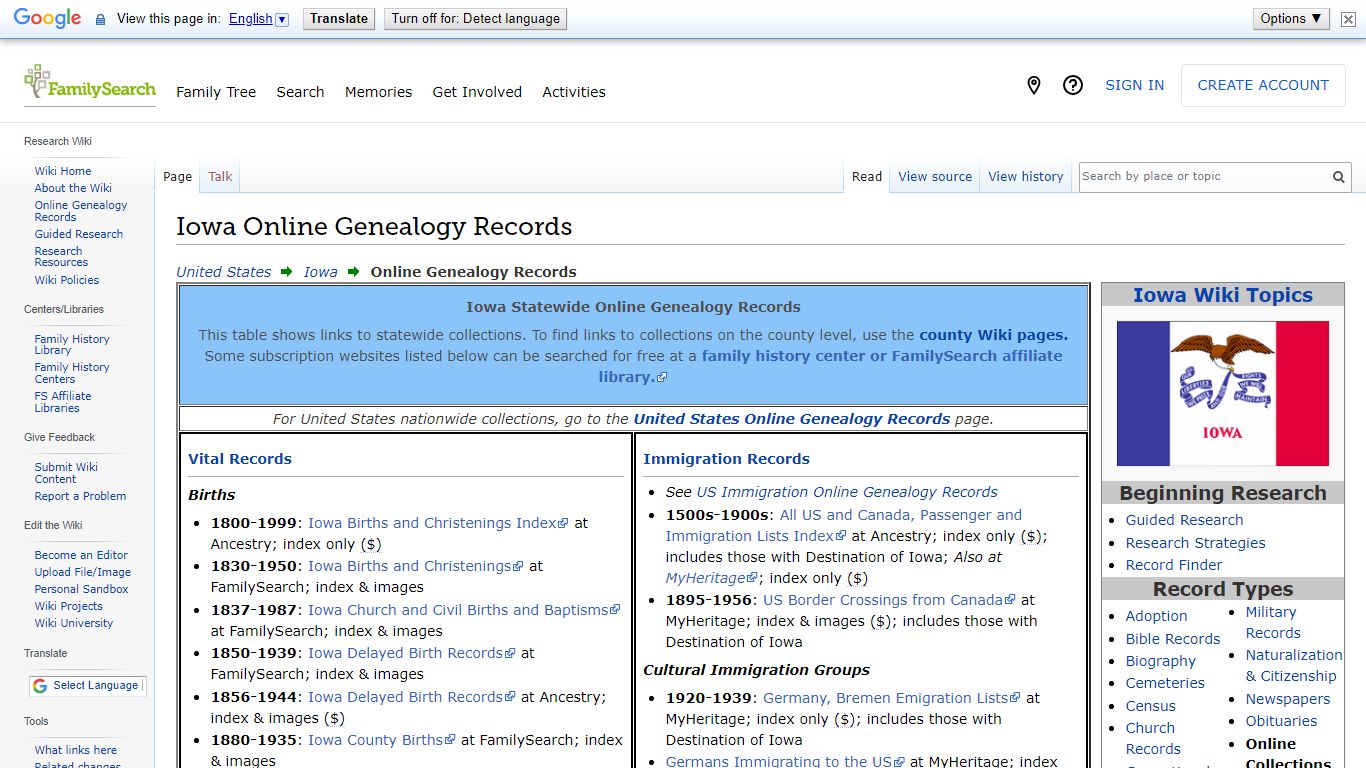Image resolution: width=1366 pixels, height=768 pixels.
Task: Open the county Wiki pages link
Action: (x=993, y=336)
